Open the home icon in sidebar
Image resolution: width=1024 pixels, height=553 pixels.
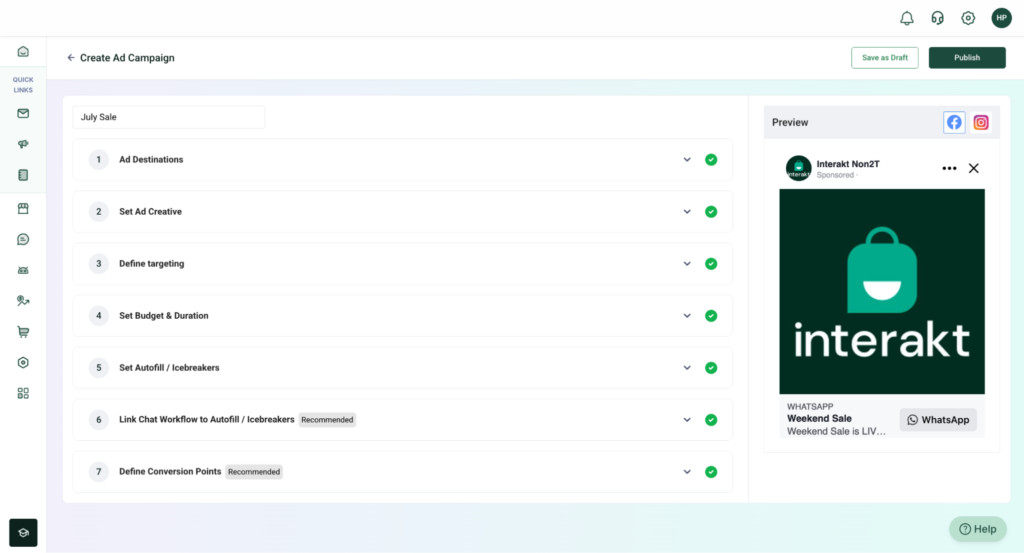23,52
